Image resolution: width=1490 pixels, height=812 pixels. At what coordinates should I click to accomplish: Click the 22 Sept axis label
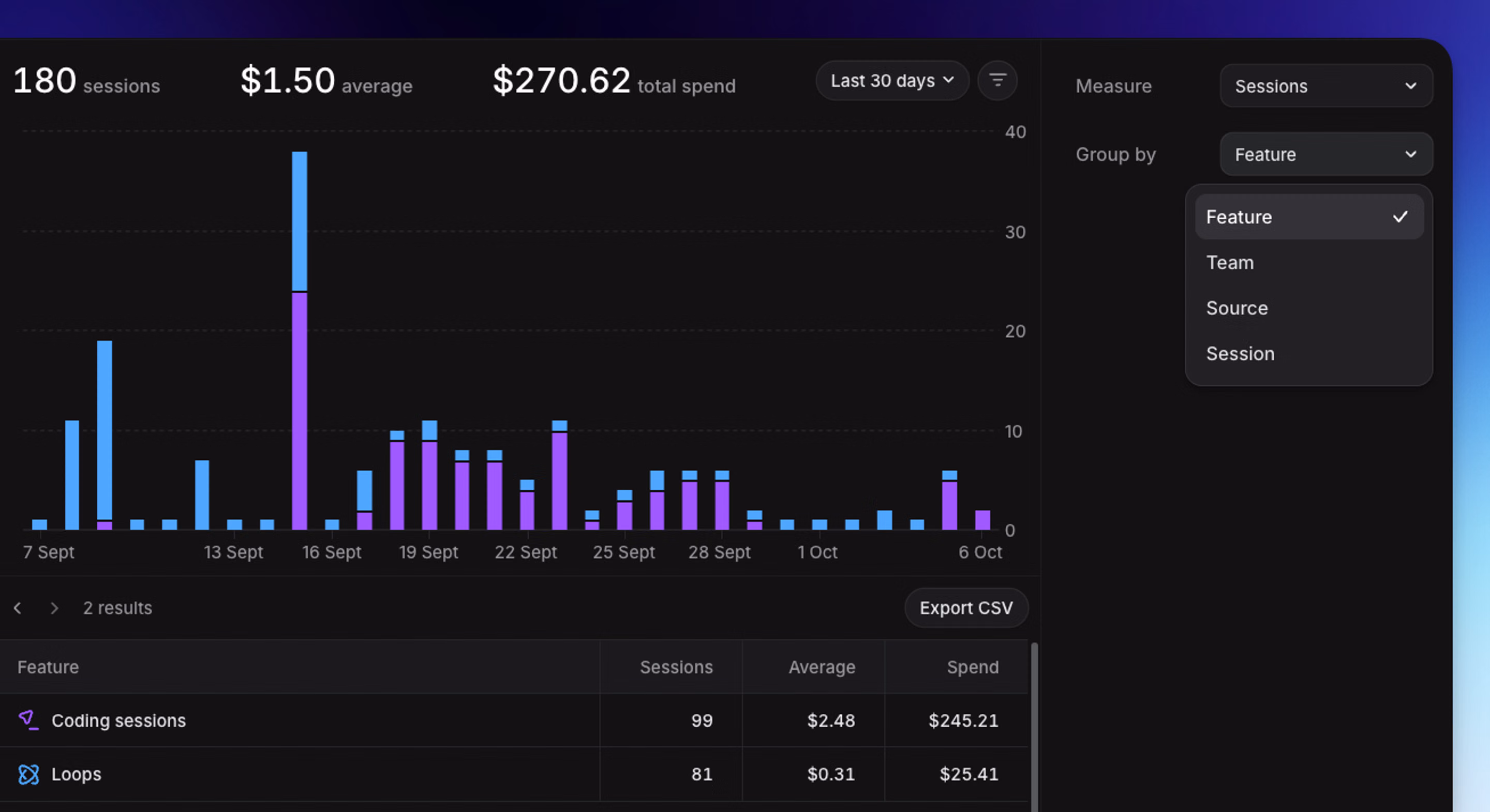pyautogui.click(x=526, y=552)
